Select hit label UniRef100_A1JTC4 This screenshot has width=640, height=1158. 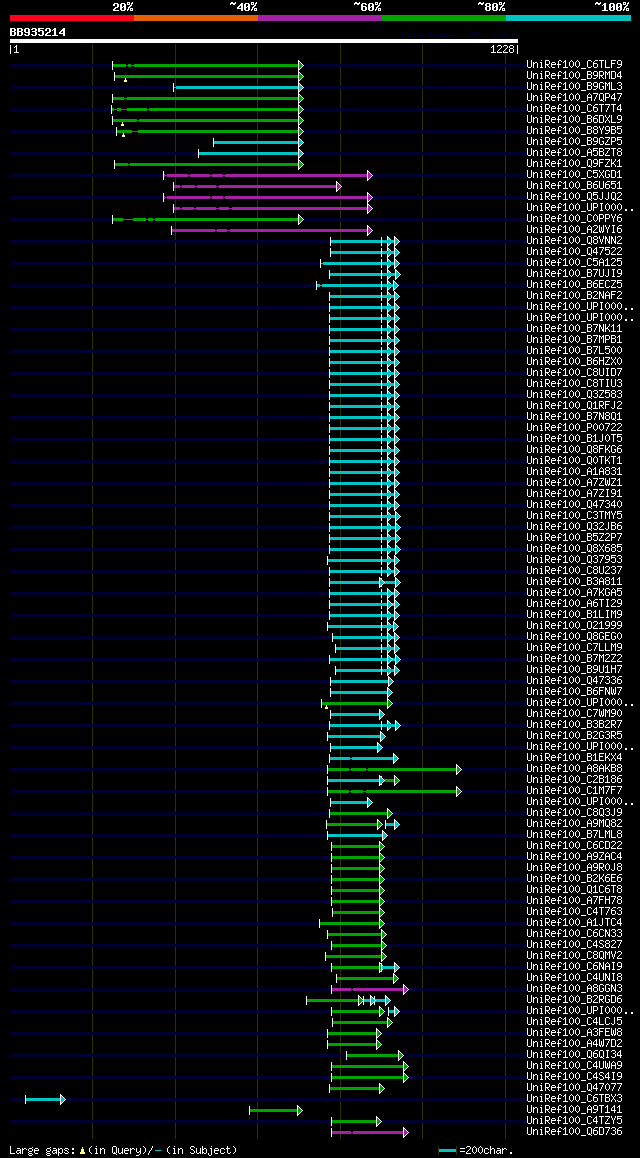pyautogui.click(x=574, y=922)
